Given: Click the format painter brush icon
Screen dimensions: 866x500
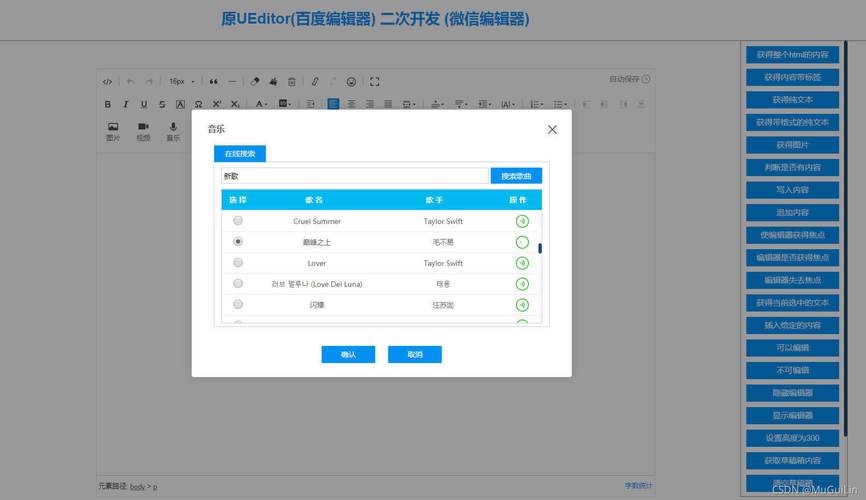Looking at the screenshot, I should click(x=273, y=82).
